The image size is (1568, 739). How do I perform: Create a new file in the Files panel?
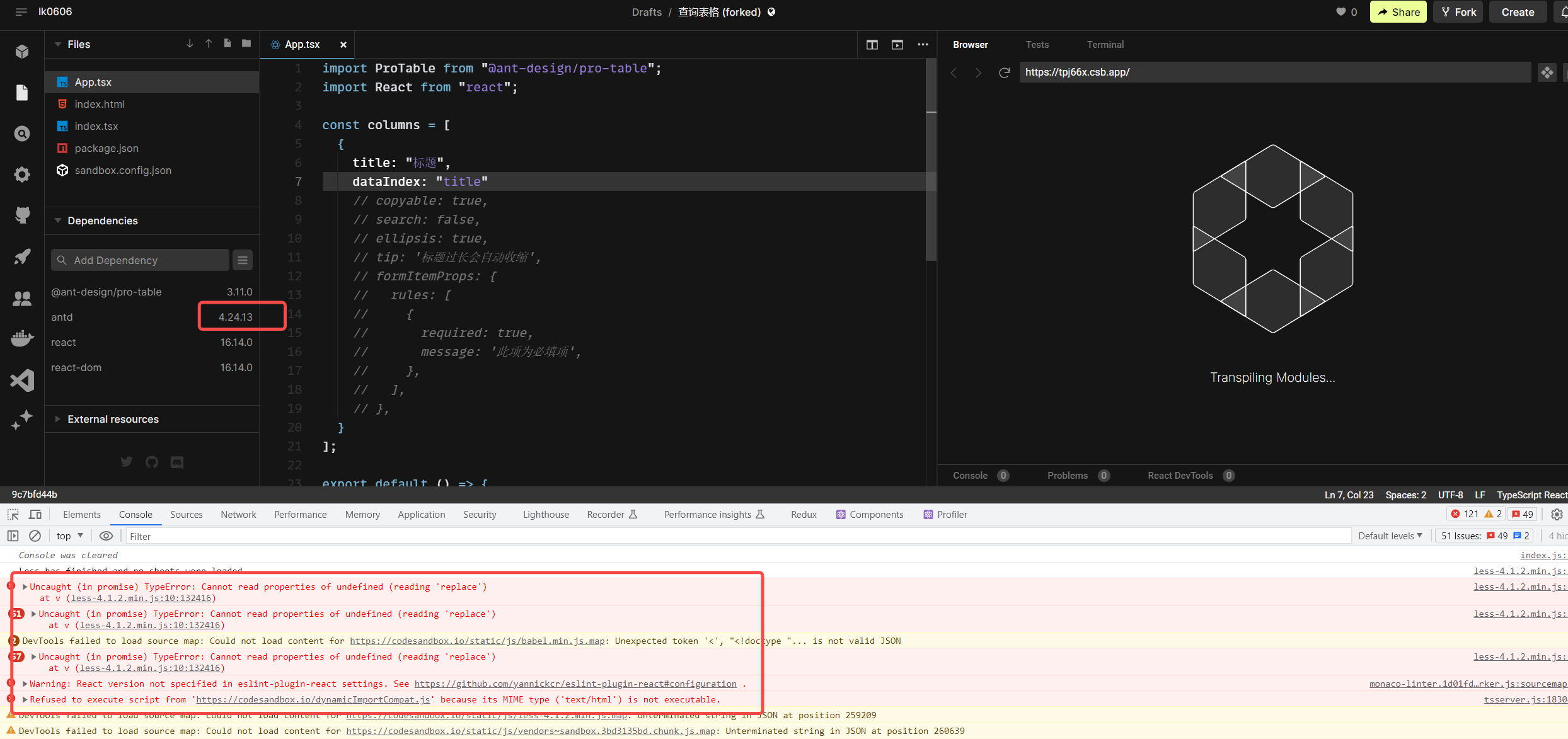[x=227, y=43]
